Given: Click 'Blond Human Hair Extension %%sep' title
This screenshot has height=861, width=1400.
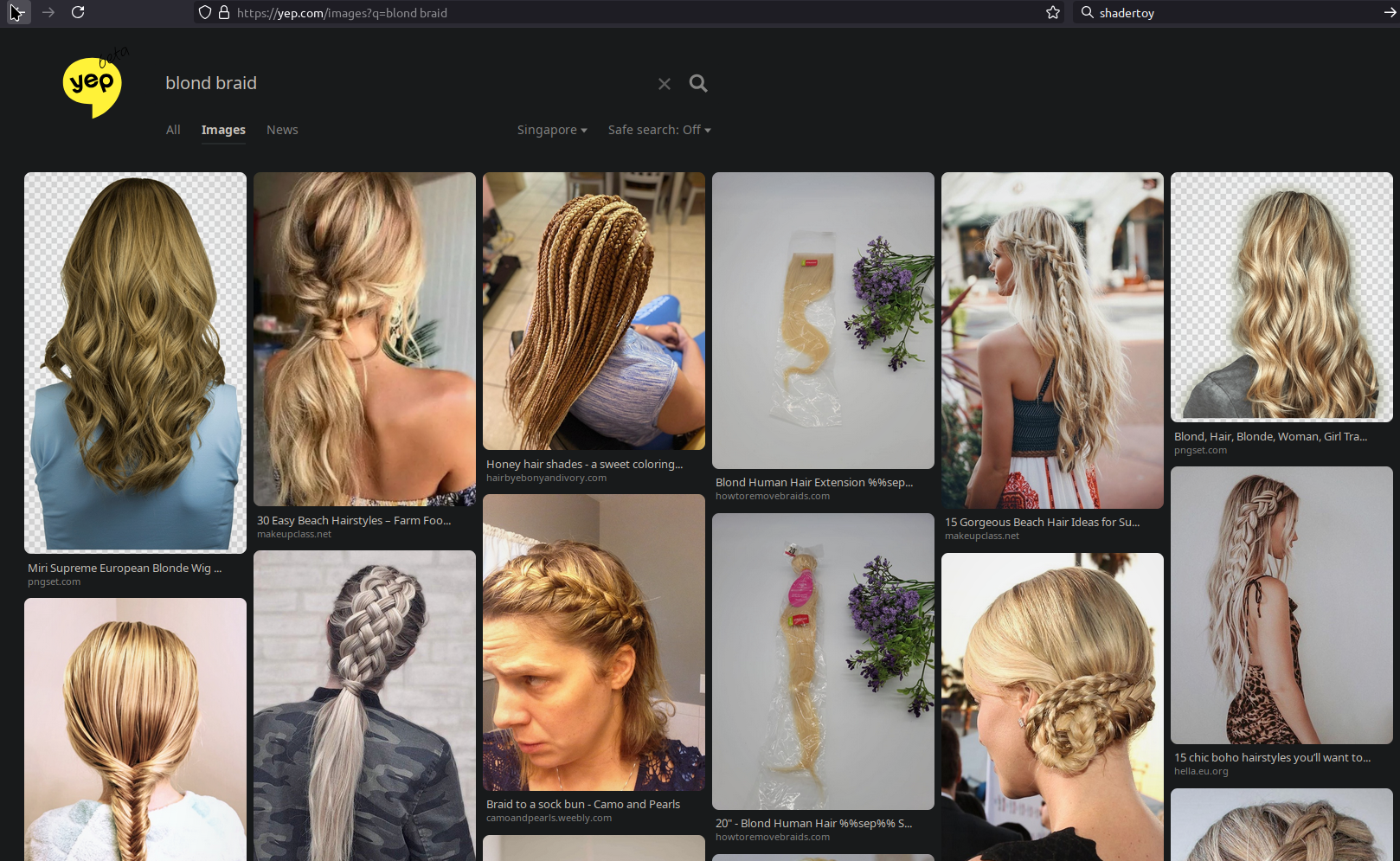Looking at the screenshot, I should (x=814, y=482).
